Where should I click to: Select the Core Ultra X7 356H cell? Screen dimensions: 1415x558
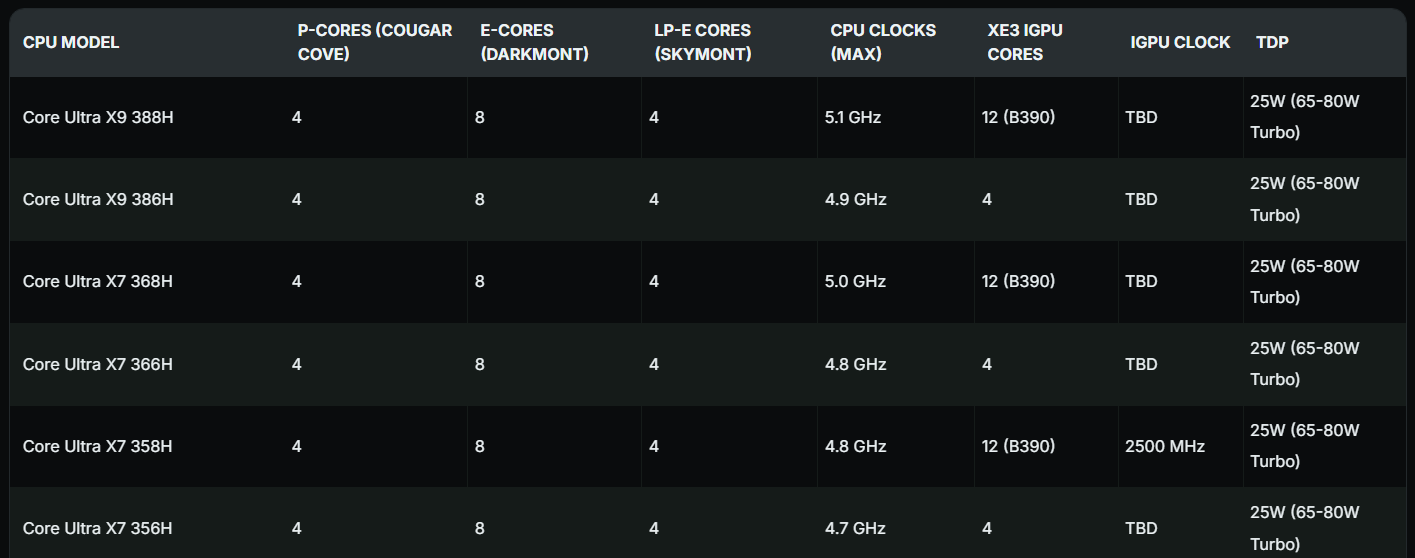tap(98, 528)
